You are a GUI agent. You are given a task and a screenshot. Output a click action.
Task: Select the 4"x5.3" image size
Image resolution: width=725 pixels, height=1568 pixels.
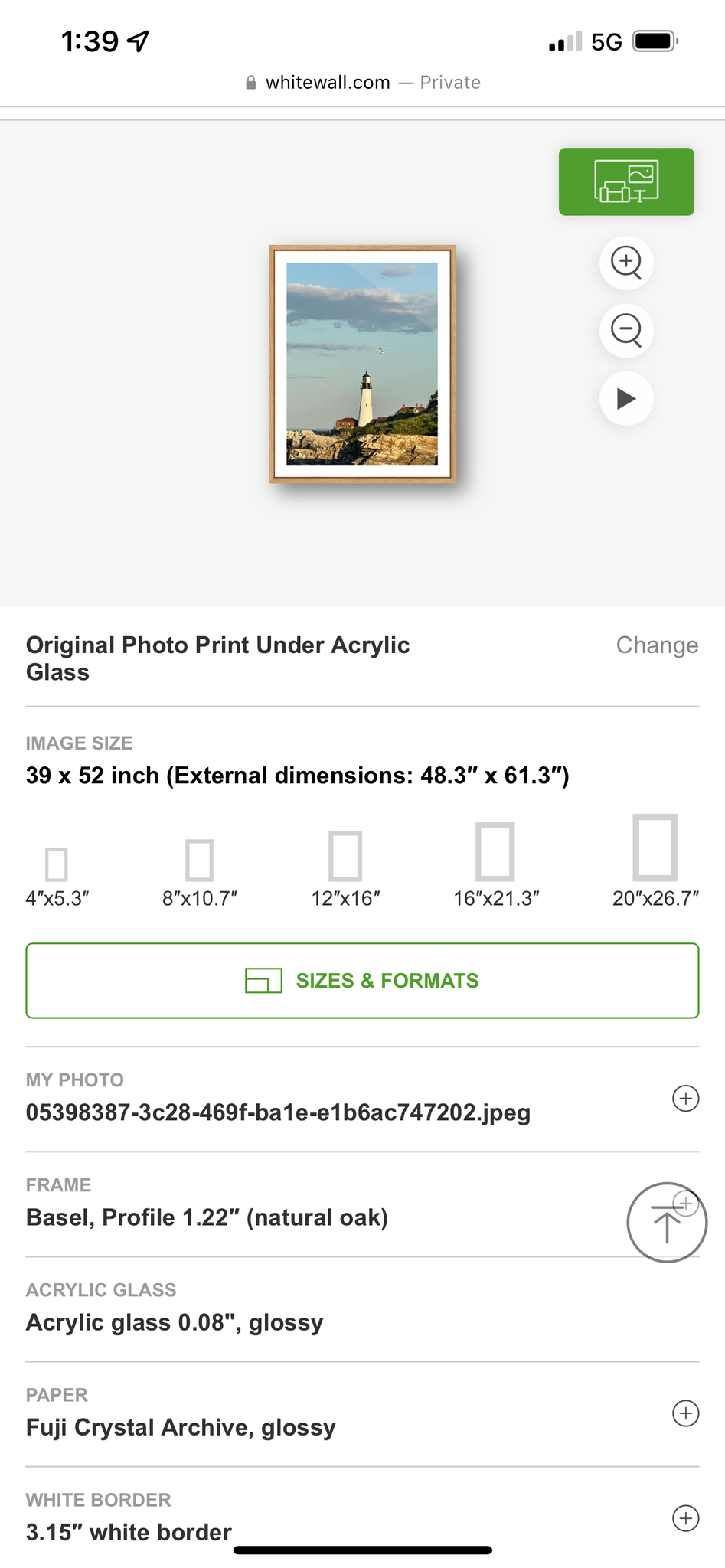(x=57, y=865)
